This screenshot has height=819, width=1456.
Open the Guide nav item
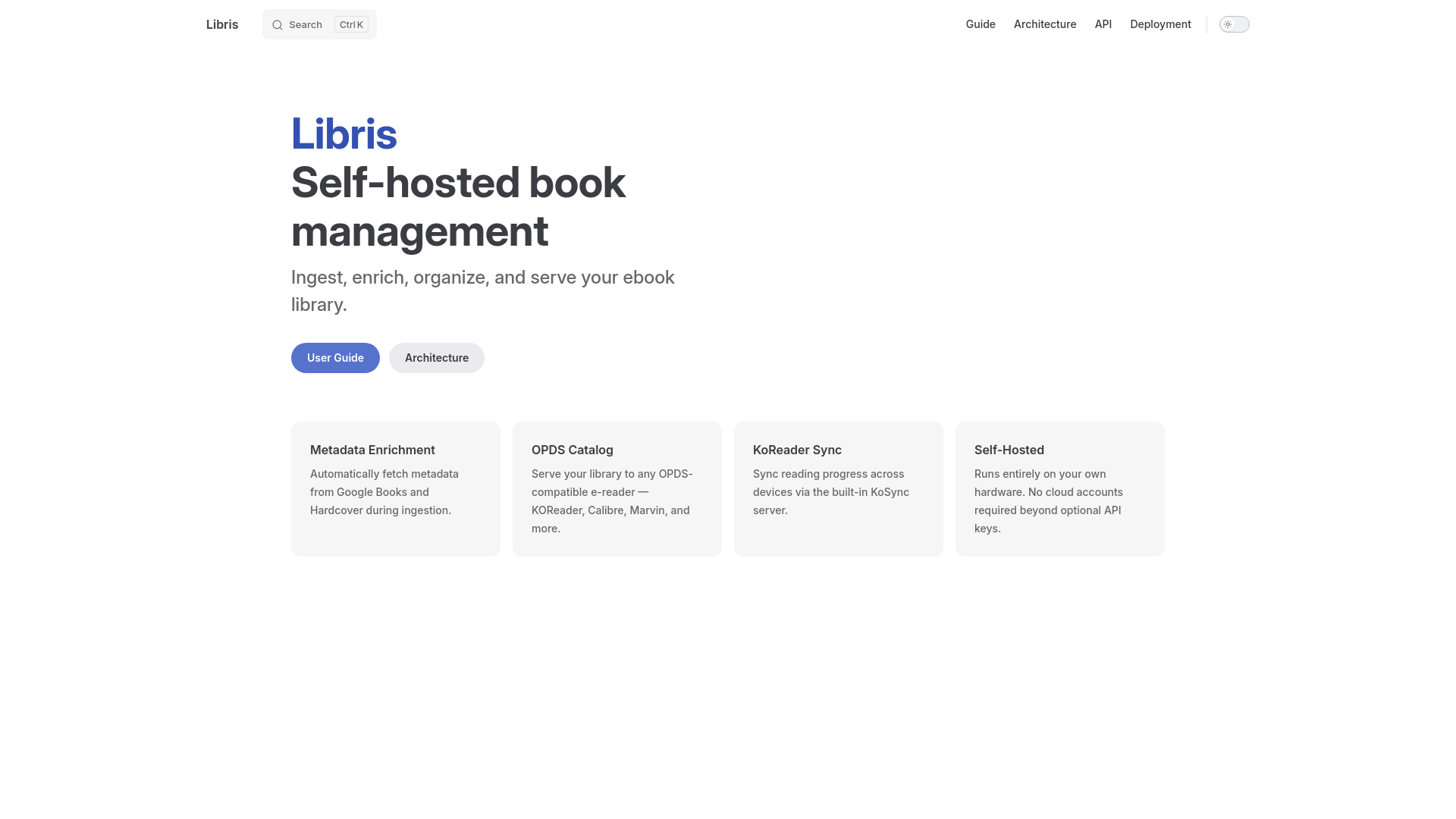(981, 24)
